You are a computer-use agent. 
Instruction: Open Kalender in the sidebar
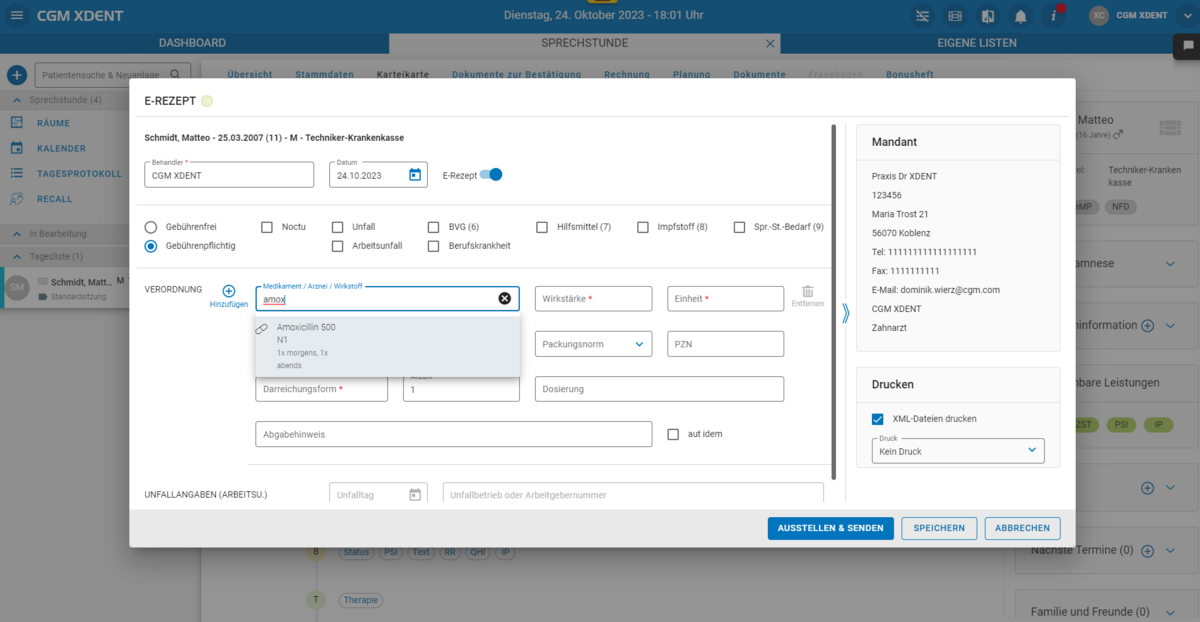61,148
